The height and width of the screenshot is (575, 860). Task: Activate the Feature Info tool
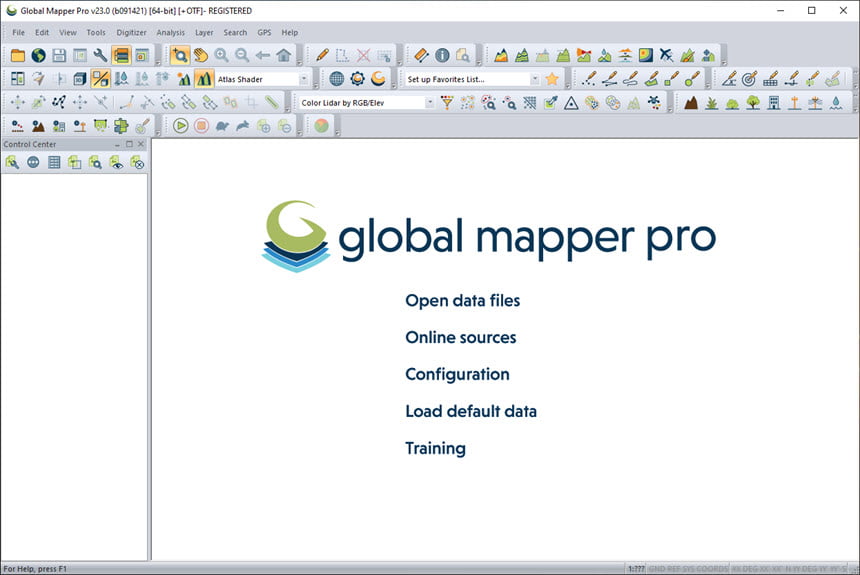[x=442, y=55]
